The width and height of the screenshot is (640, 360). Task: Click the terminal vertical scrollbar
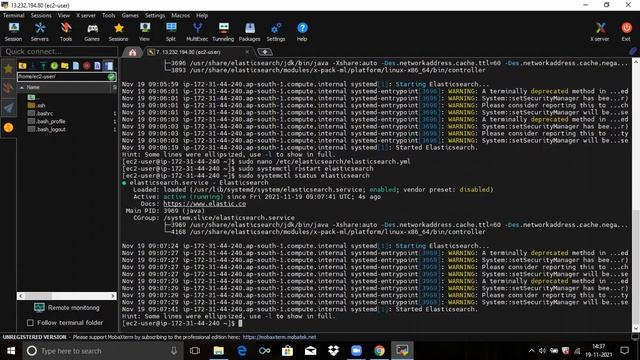(636, 195)
